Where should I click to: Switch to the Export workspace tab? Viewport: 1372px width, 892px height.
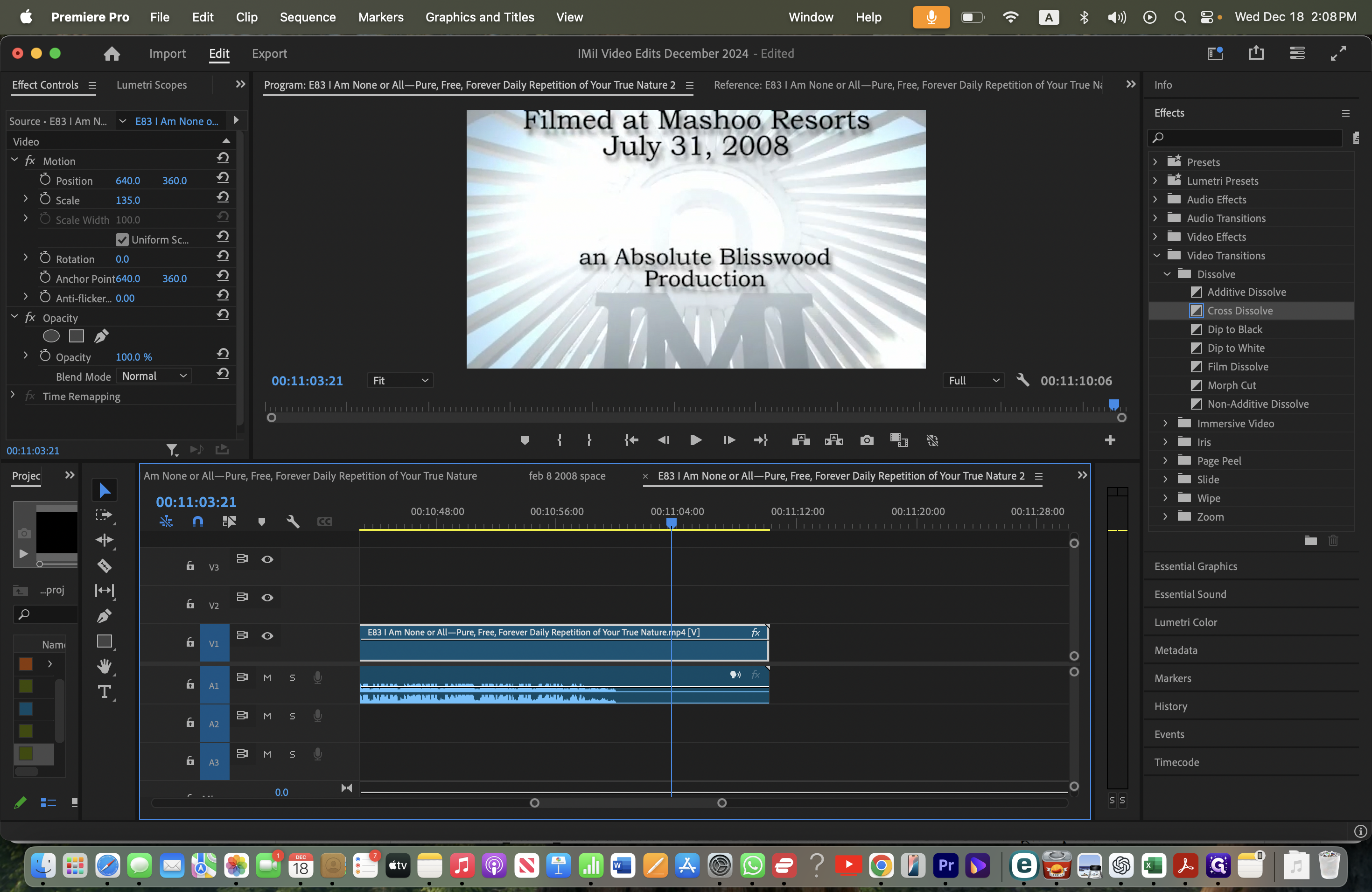click(269, 54)
